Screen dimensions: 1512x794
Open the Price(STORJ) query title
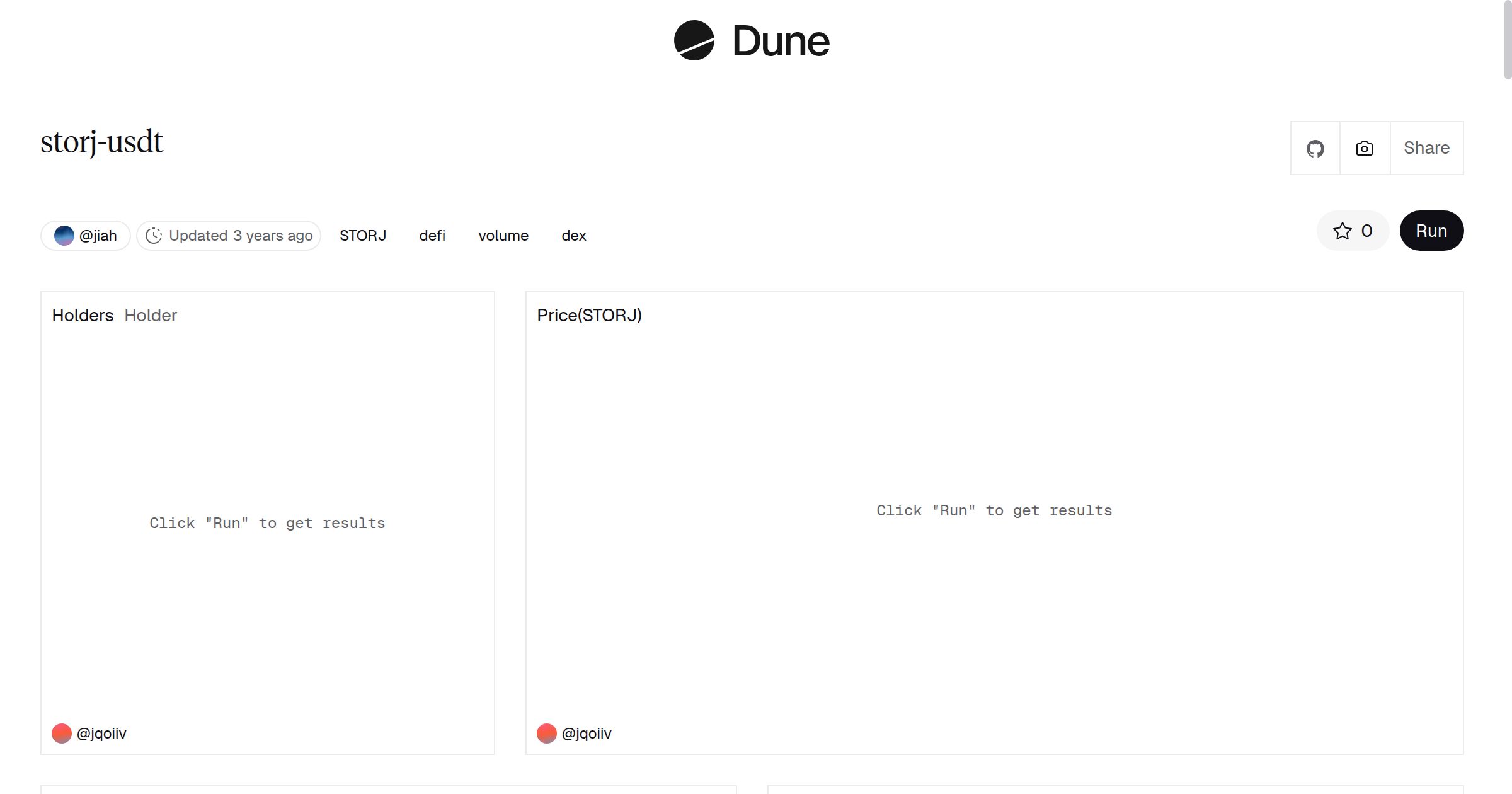coord(589,315)
